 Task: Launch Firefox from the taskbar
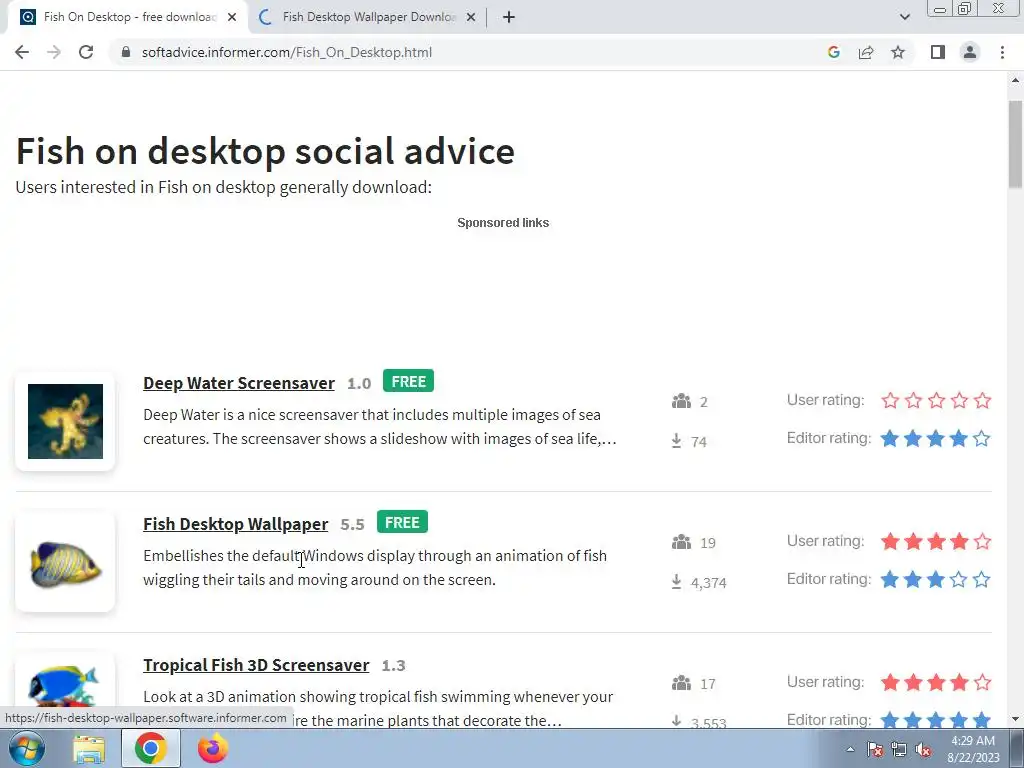click(213, 749)
